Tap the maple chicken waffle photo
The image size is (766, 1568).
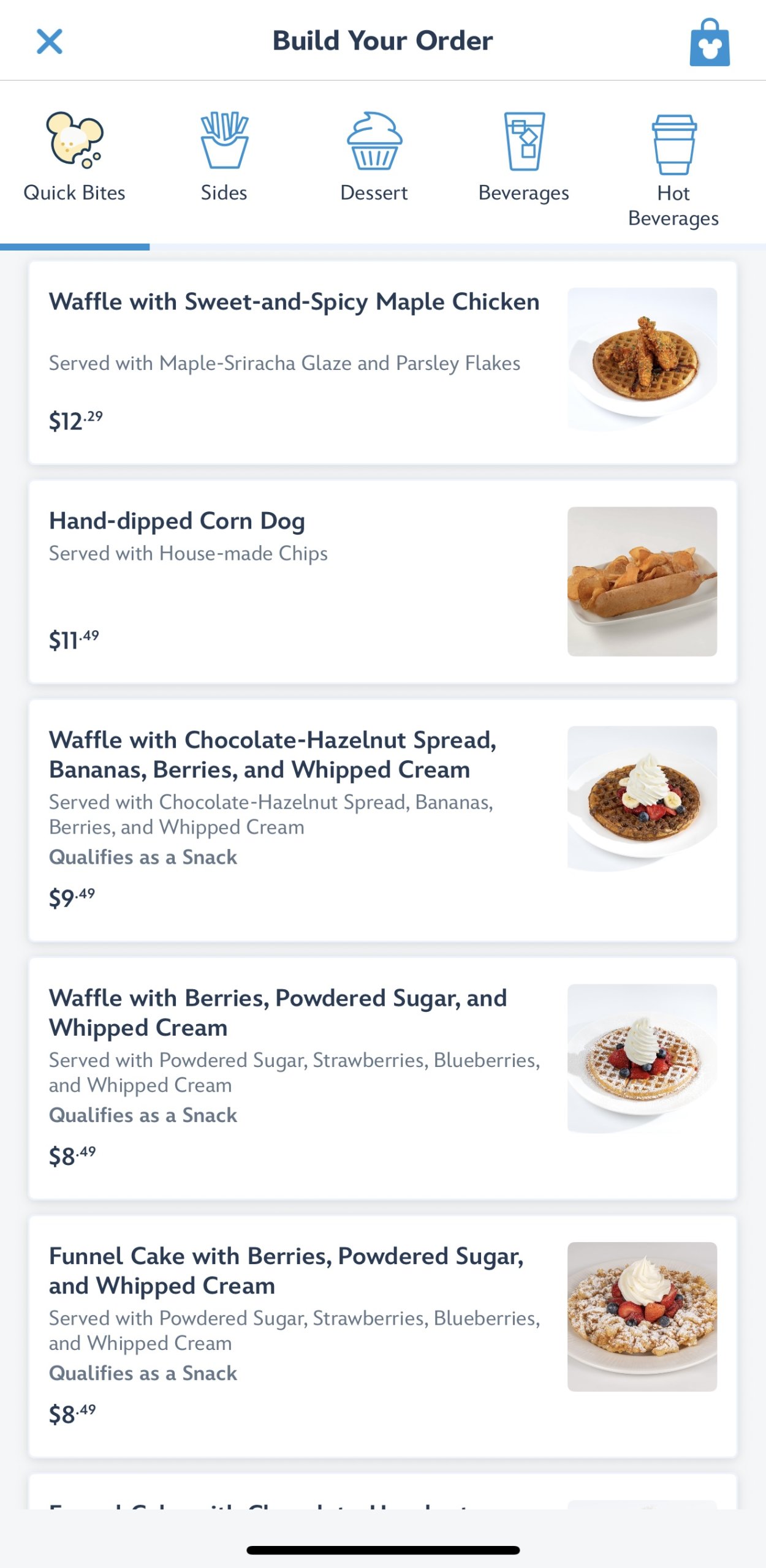point(642,360)
